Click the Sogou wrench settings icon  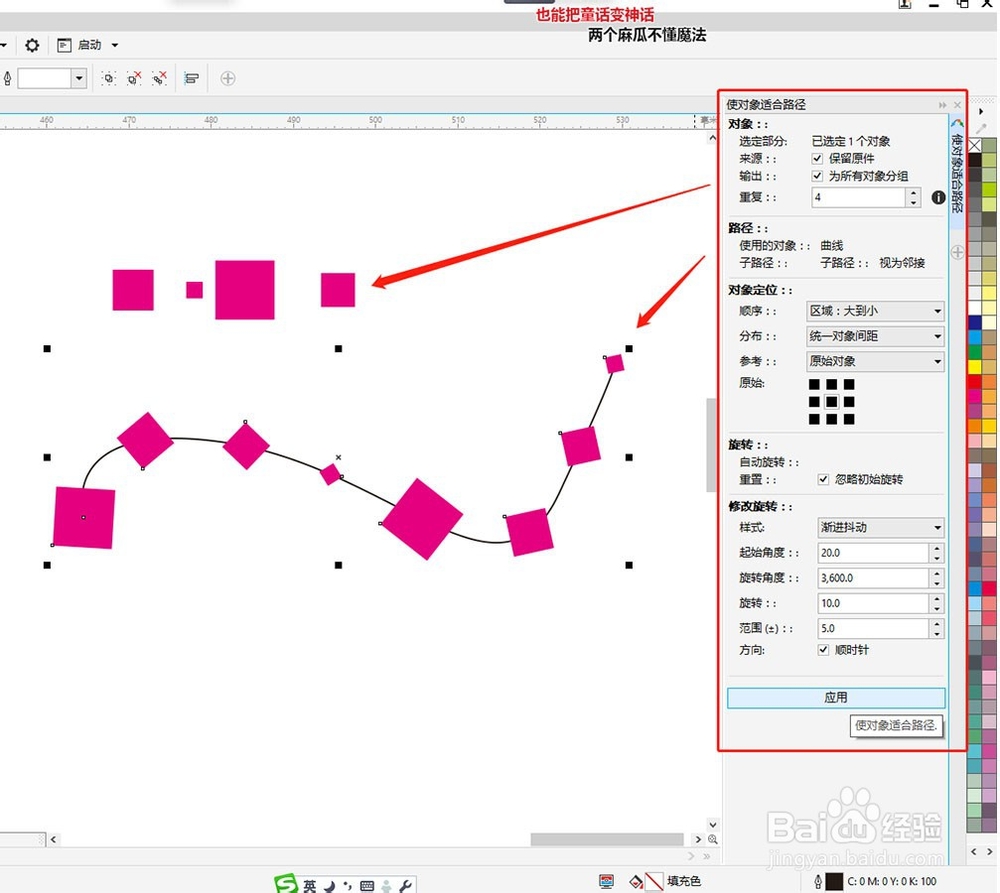coord(405,885)
